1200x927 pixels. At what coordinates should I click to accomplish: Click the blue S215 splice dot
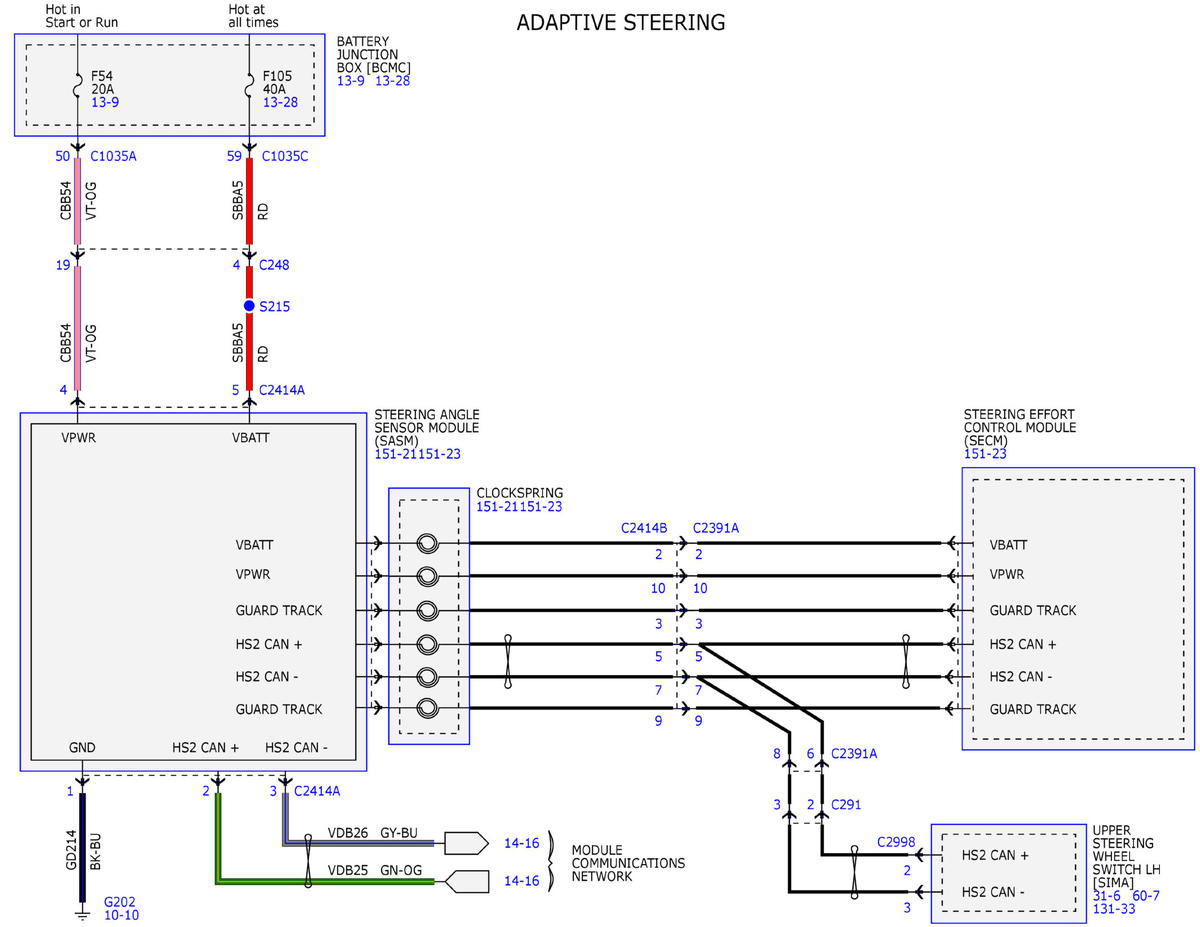coord(249,306)
